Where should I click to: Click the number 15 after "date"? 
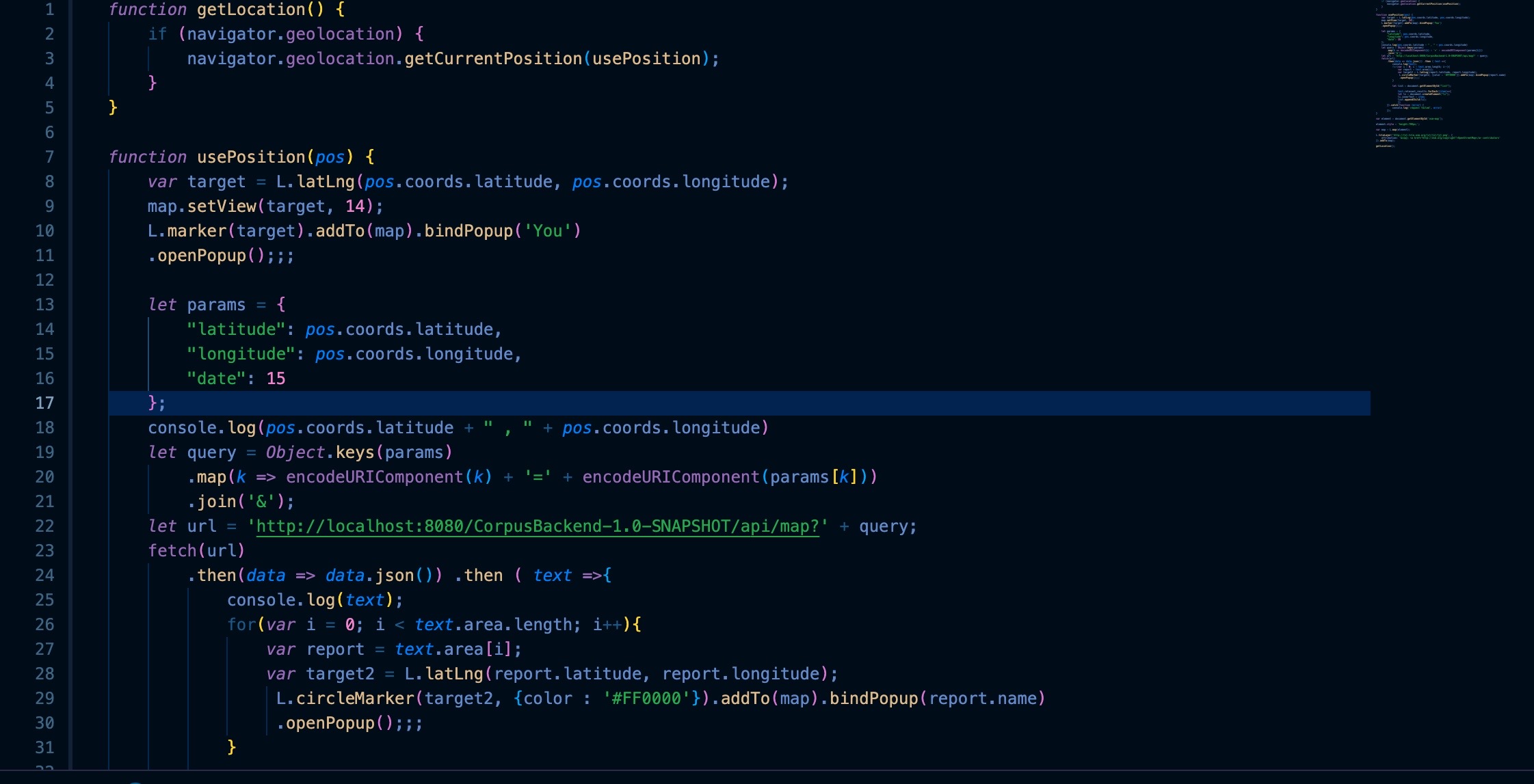276,379
